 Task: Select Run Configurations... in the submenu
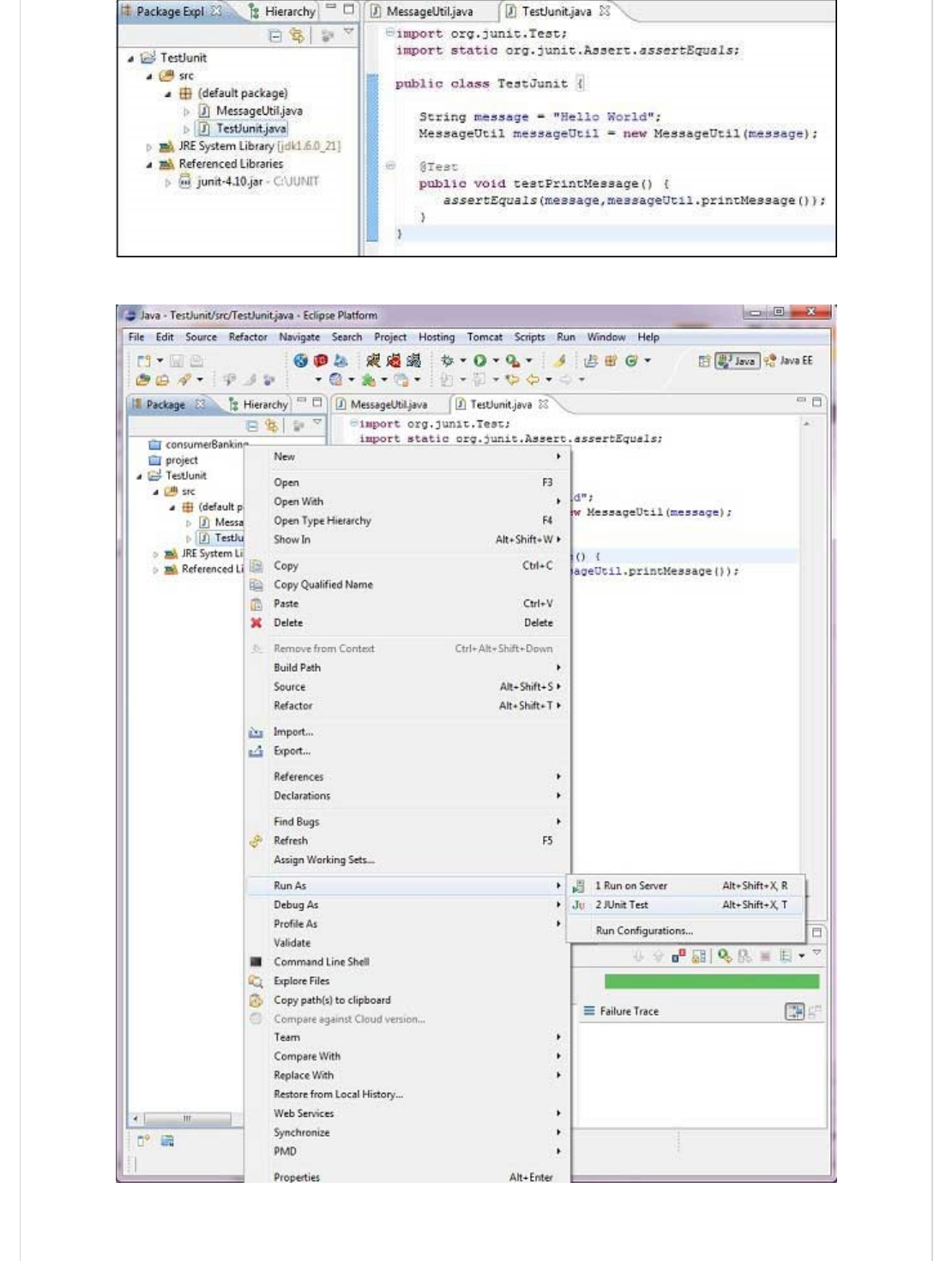pyautogui.click(x=686, y=932)
